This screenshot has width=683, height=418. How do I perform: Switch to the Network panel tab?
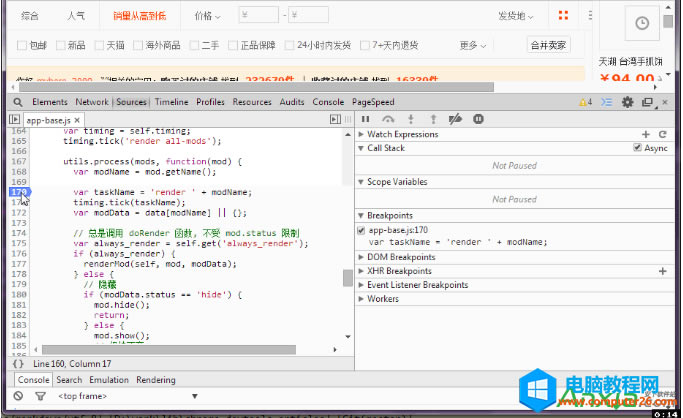click(x=92, y=102)
